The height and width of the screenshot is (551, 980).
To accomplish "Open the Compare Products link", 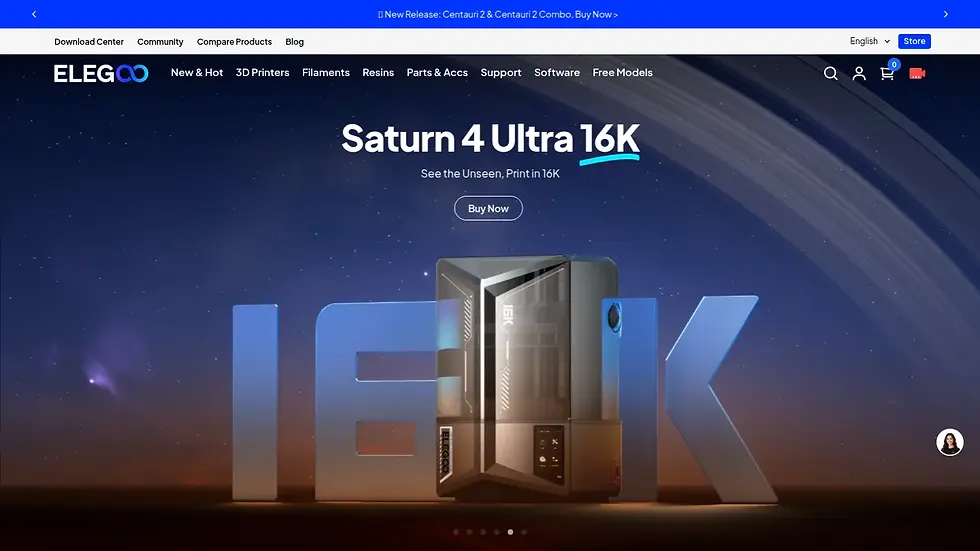I will point(234,42).
